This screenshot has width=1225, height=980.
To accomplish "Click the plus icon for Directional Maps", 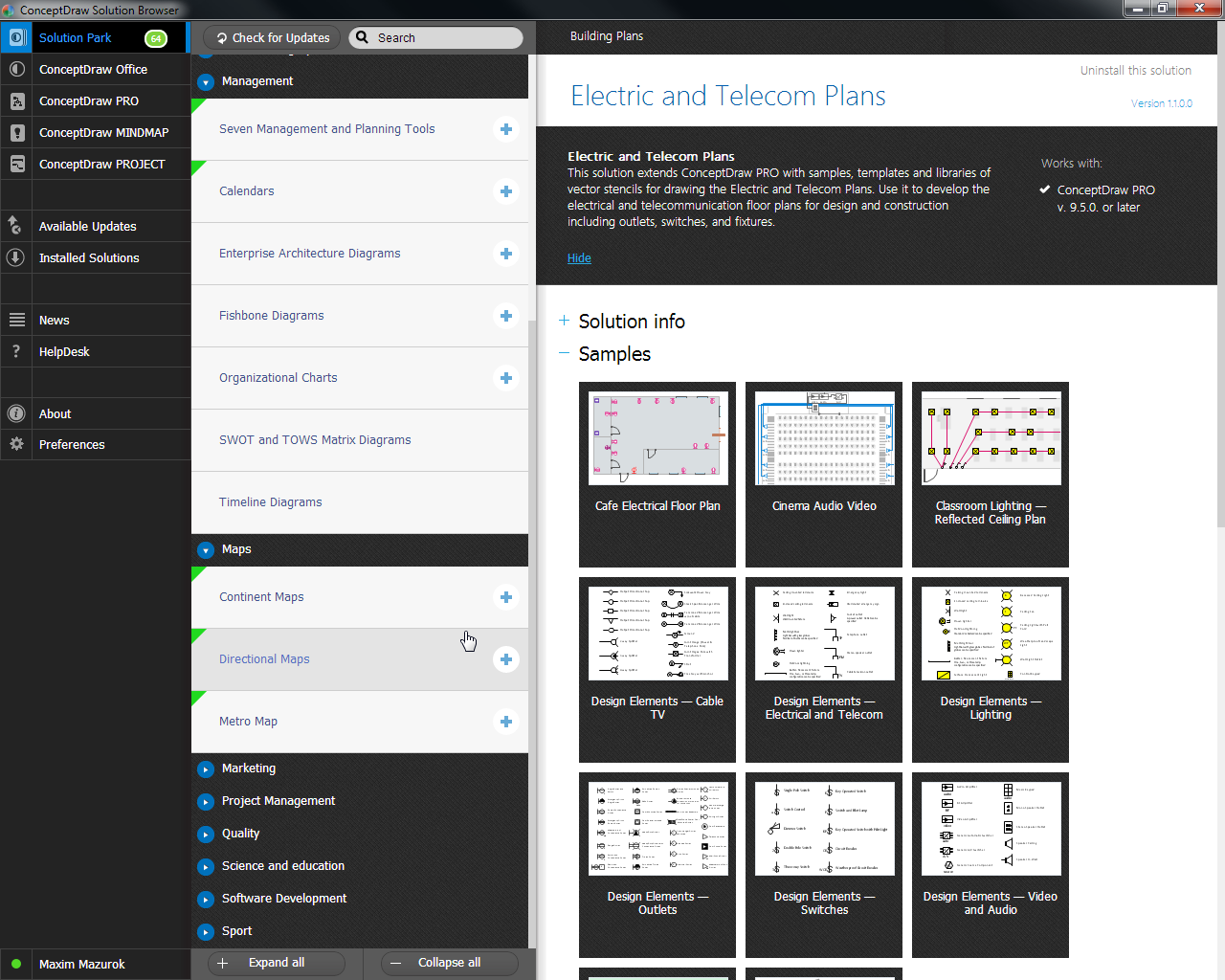I will coord(506,659).
